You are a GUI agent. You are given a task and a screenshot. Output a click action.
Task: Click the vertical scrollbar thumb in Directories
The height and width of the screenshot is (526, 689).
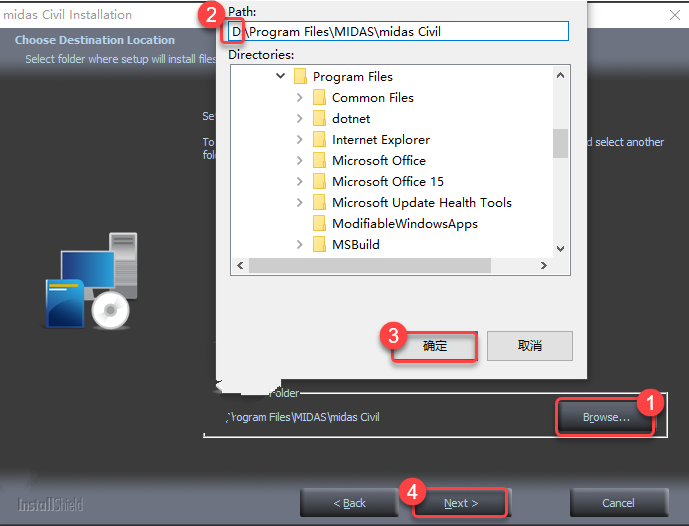click(560, 143)
